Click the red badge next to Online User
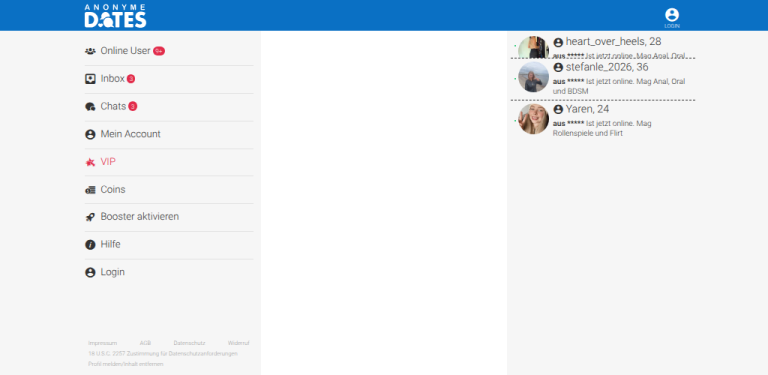768x375 pixels. coord(159,51)
